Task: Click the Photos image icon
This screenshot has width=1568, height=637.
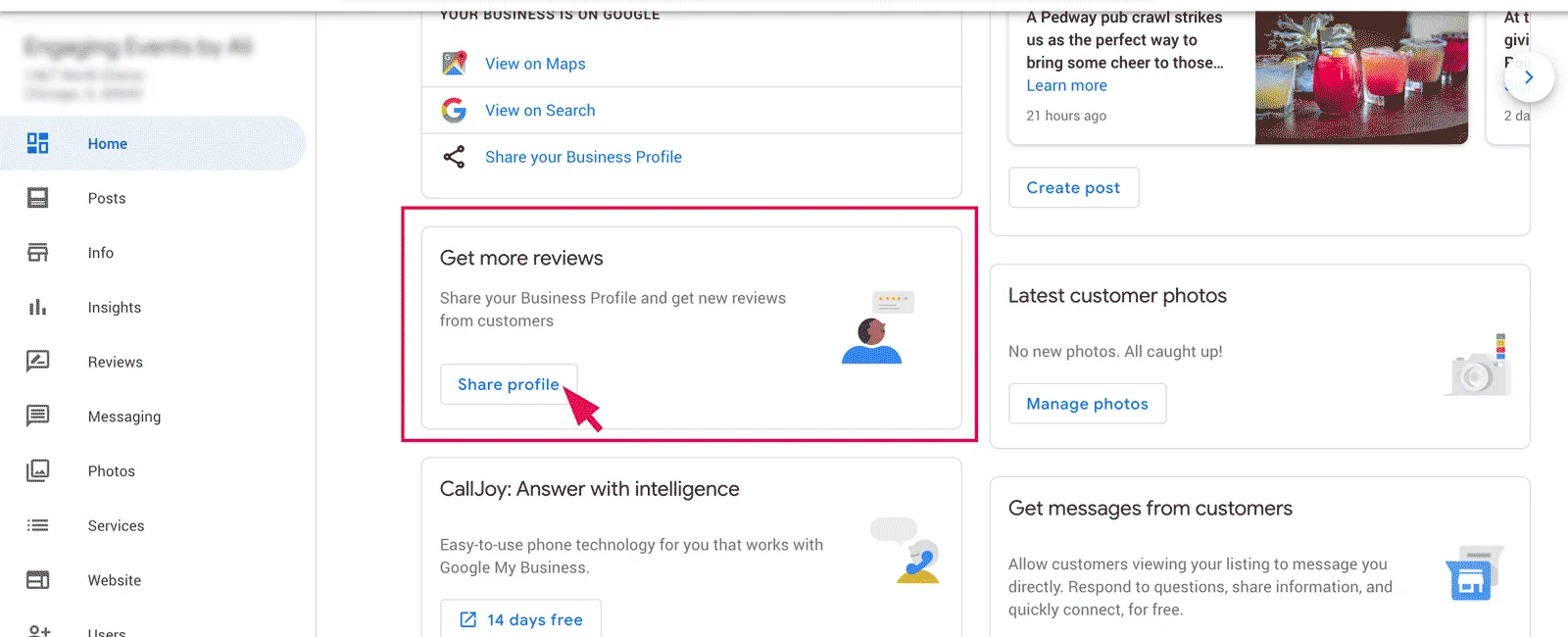Action: coord(37,470)
